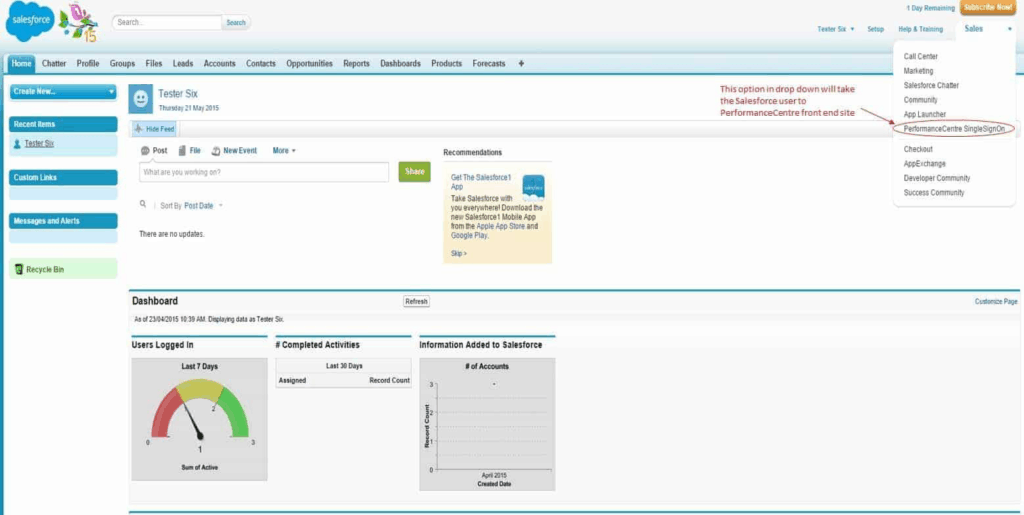
Task: Select Developer Community menu item
Action: (936, 178)
